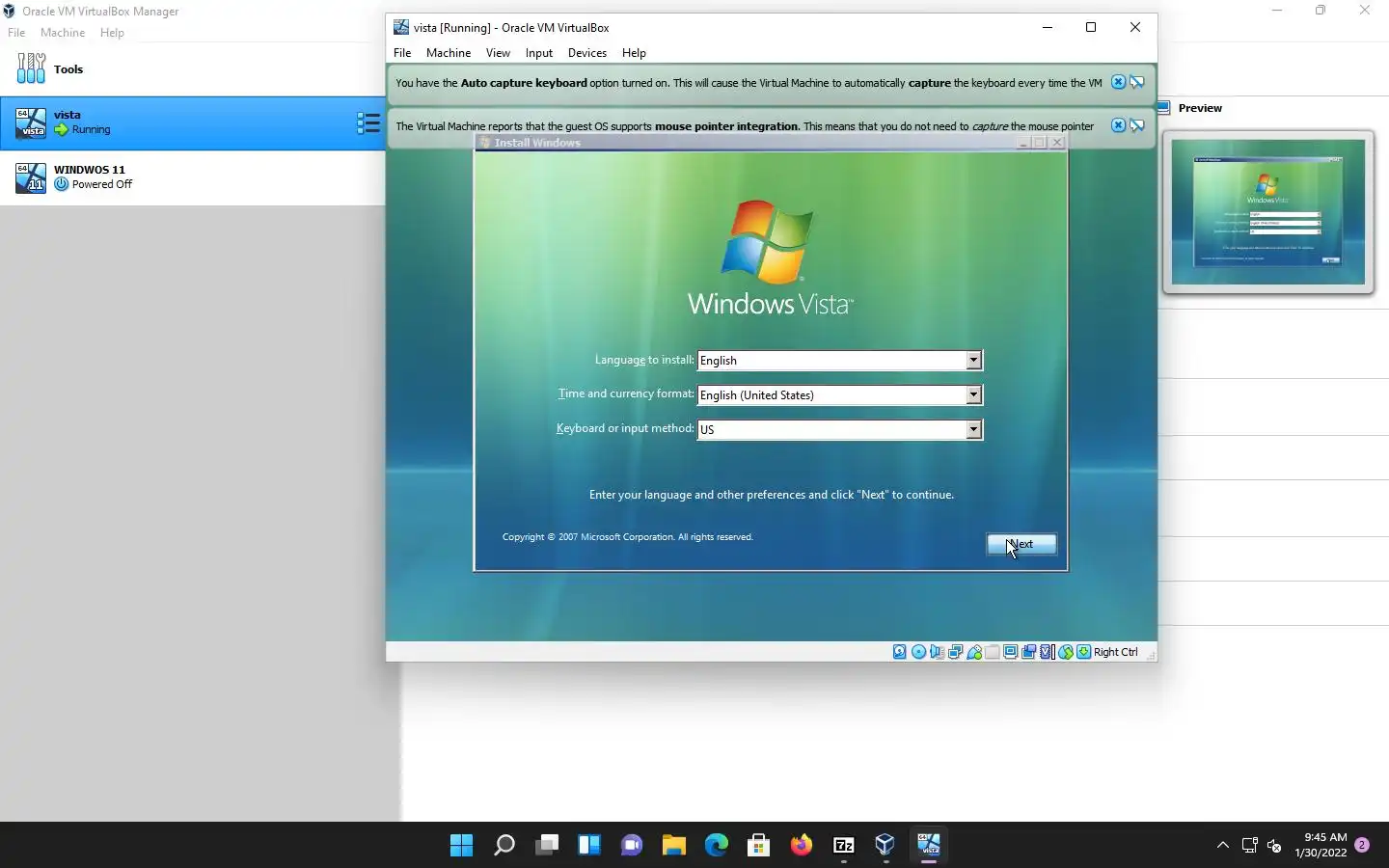Suppress future Auto capture keyboard messages
Viewport: 1389px width, 868px height.
[1137, 82]
